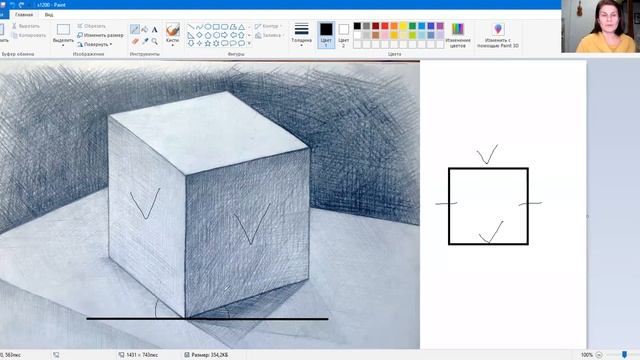This screenshot has height=360, width=640.
Task: Click the zoom out minus button
Action: tap(599, 355)
